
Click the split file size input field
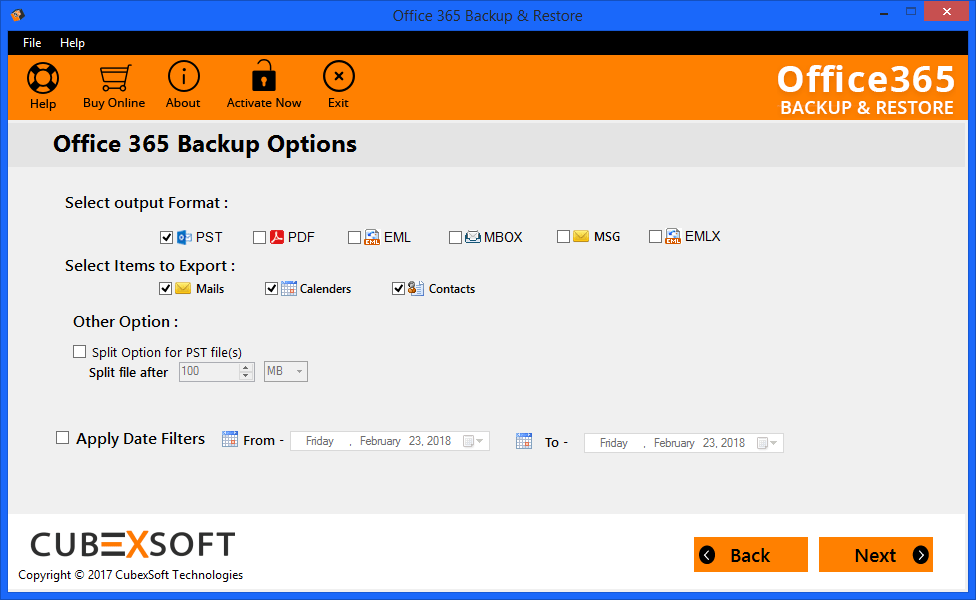tap(205, 371)
